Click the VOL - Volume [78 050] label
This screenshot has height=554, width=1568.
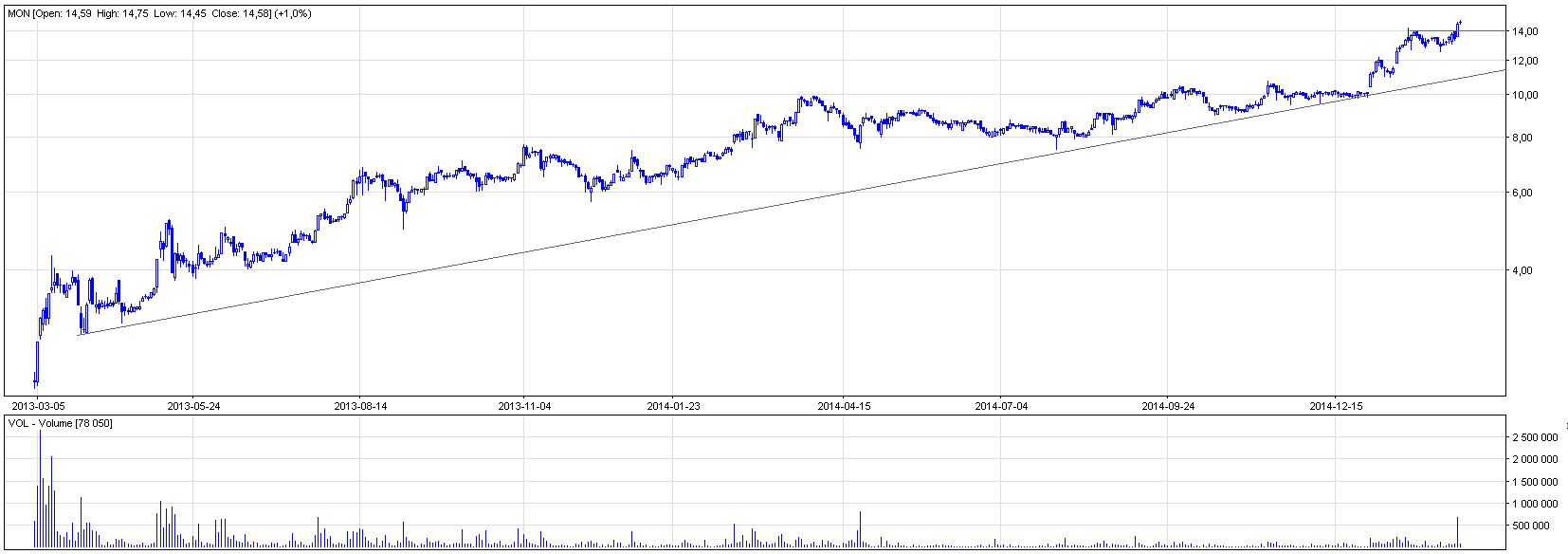coord(60,423)
